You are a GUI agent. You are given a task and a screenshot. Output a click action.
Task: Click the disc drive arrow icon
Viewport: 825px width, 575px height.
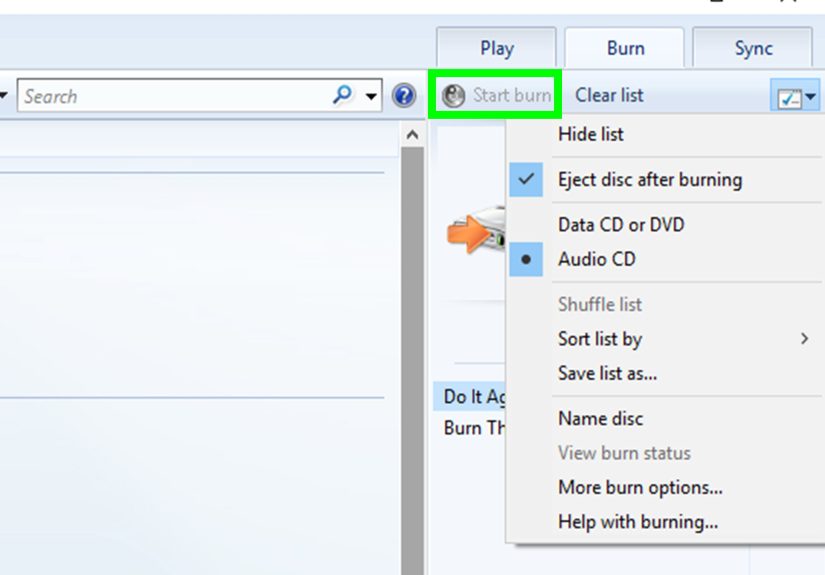pos(476,232)
